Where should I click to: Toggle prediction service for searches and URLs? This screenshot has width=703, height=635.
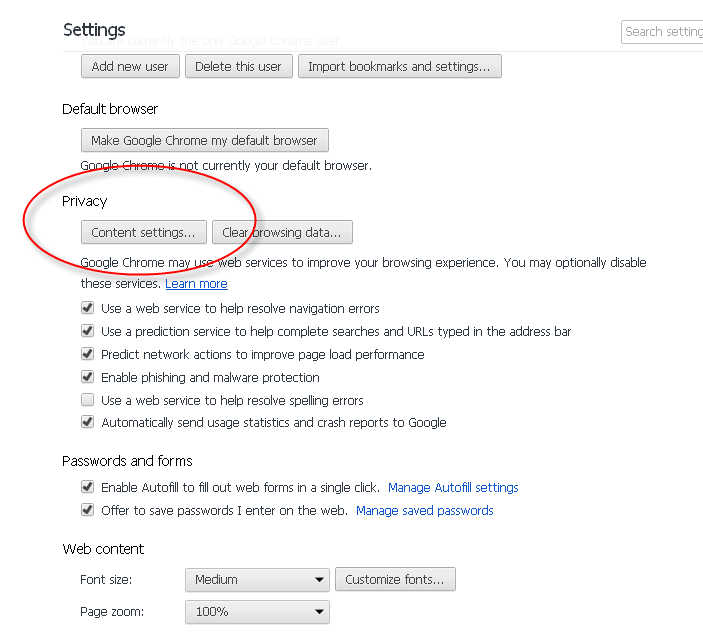click(87, 331)
